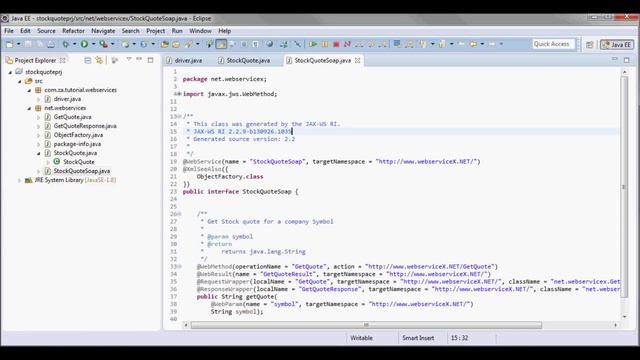Click the Resume debug toolbar icon
640x360 pixels.
313,44
